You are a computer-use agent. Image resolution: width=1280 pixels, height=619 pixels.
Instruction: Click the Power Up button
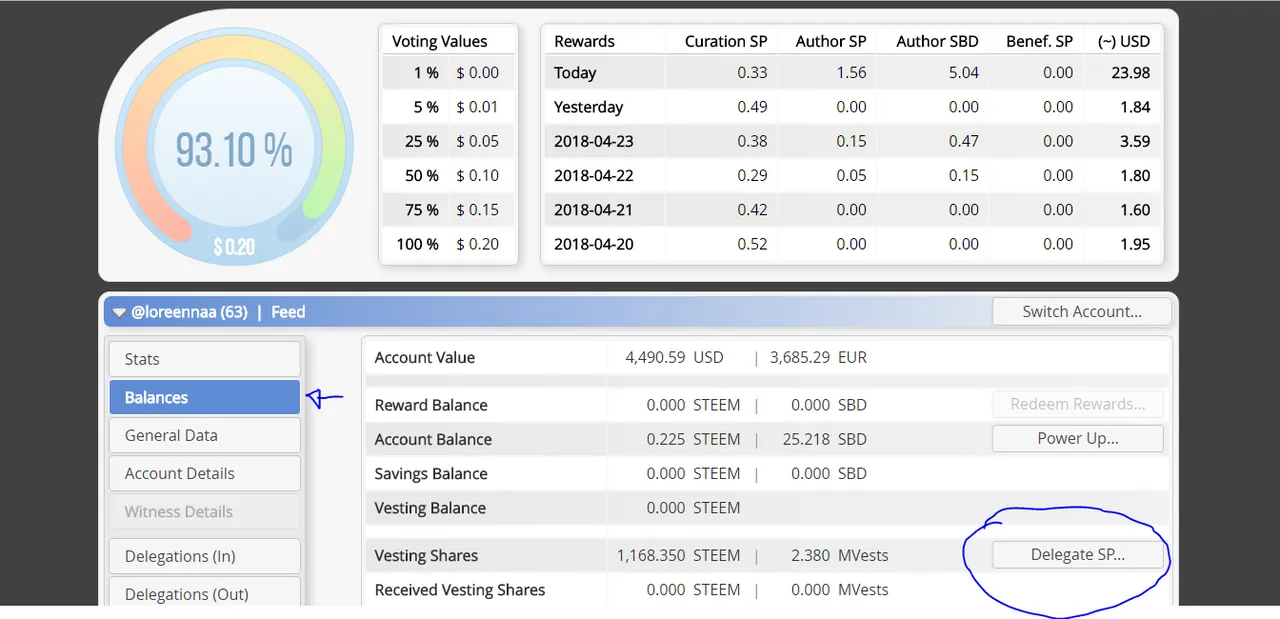1077,438
